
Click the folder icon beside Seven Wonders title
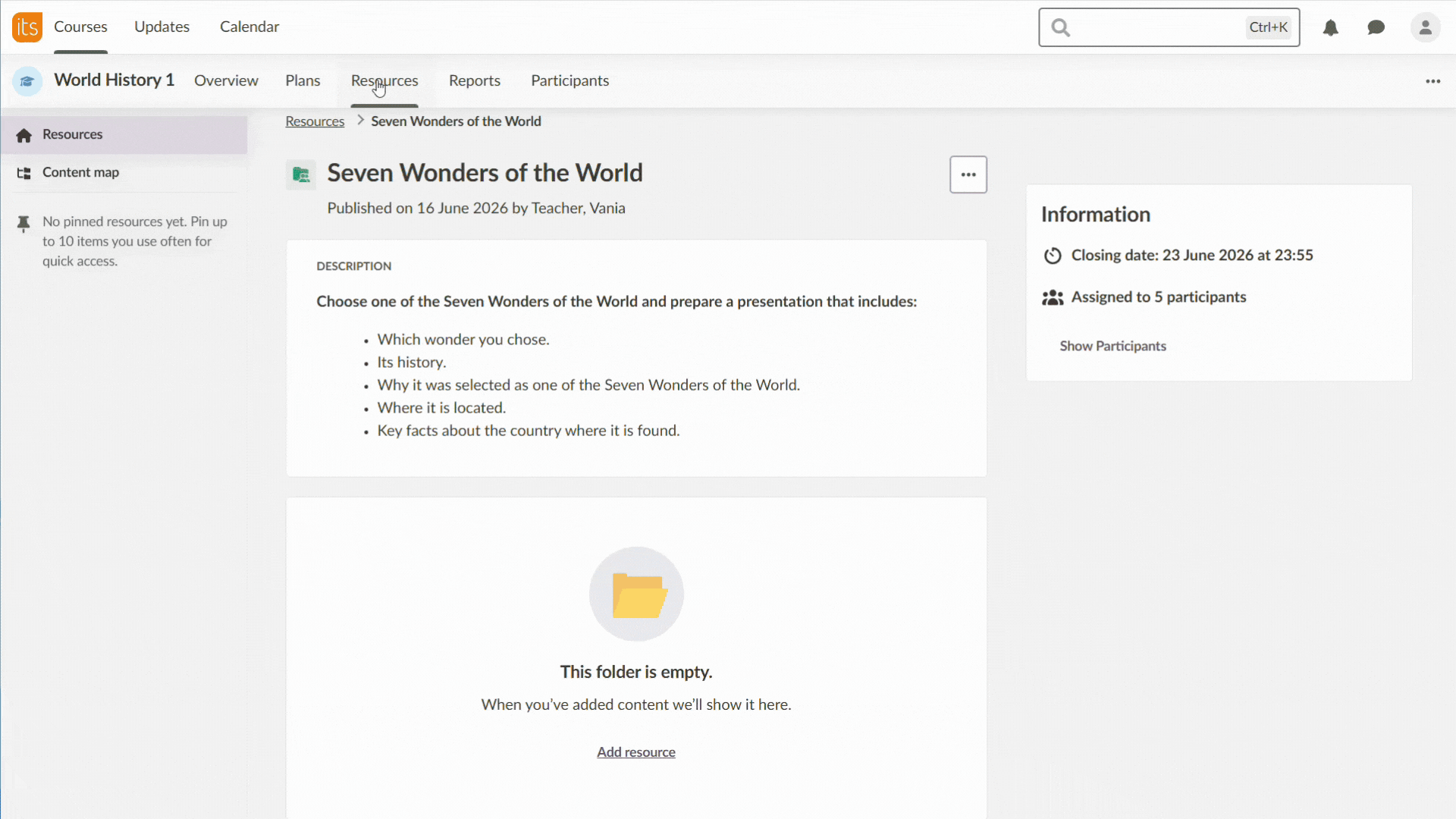click(x=301, y=174)
